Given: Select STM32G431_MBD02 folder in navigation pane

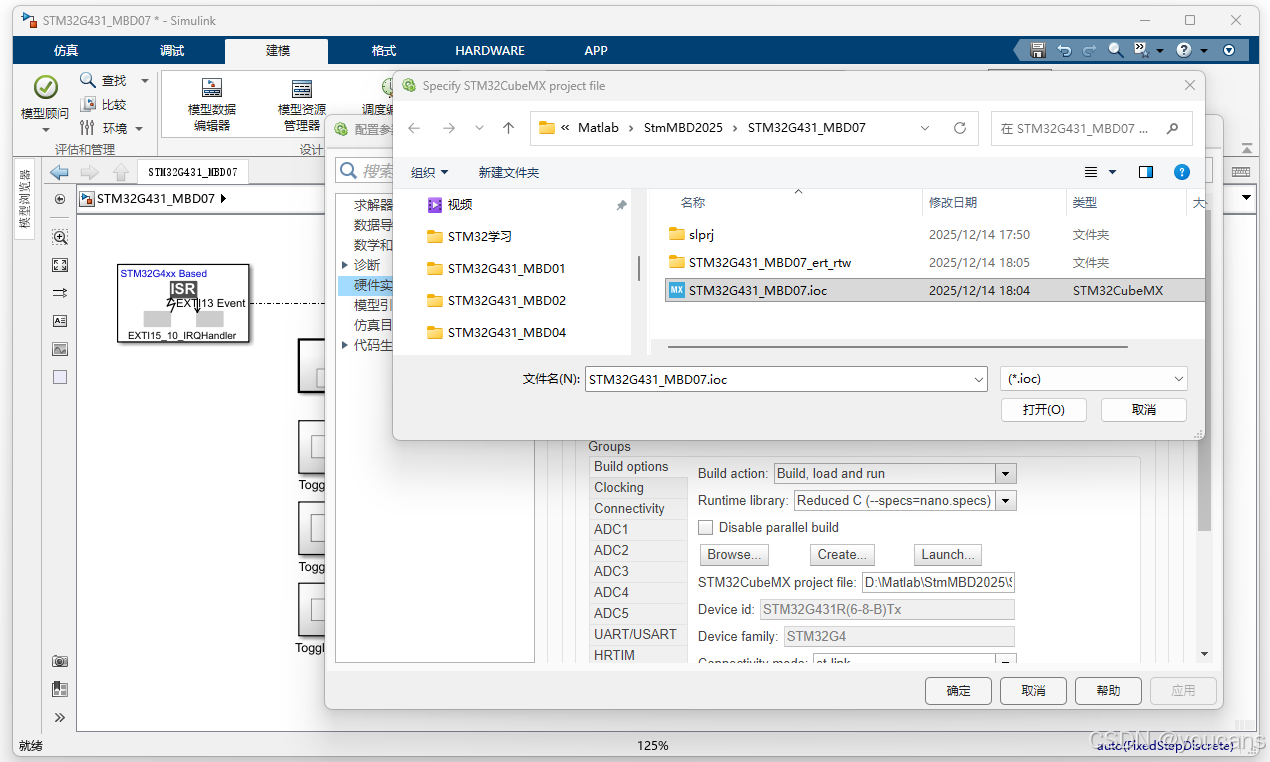Looking at the screenshot, I should (506, 300).
